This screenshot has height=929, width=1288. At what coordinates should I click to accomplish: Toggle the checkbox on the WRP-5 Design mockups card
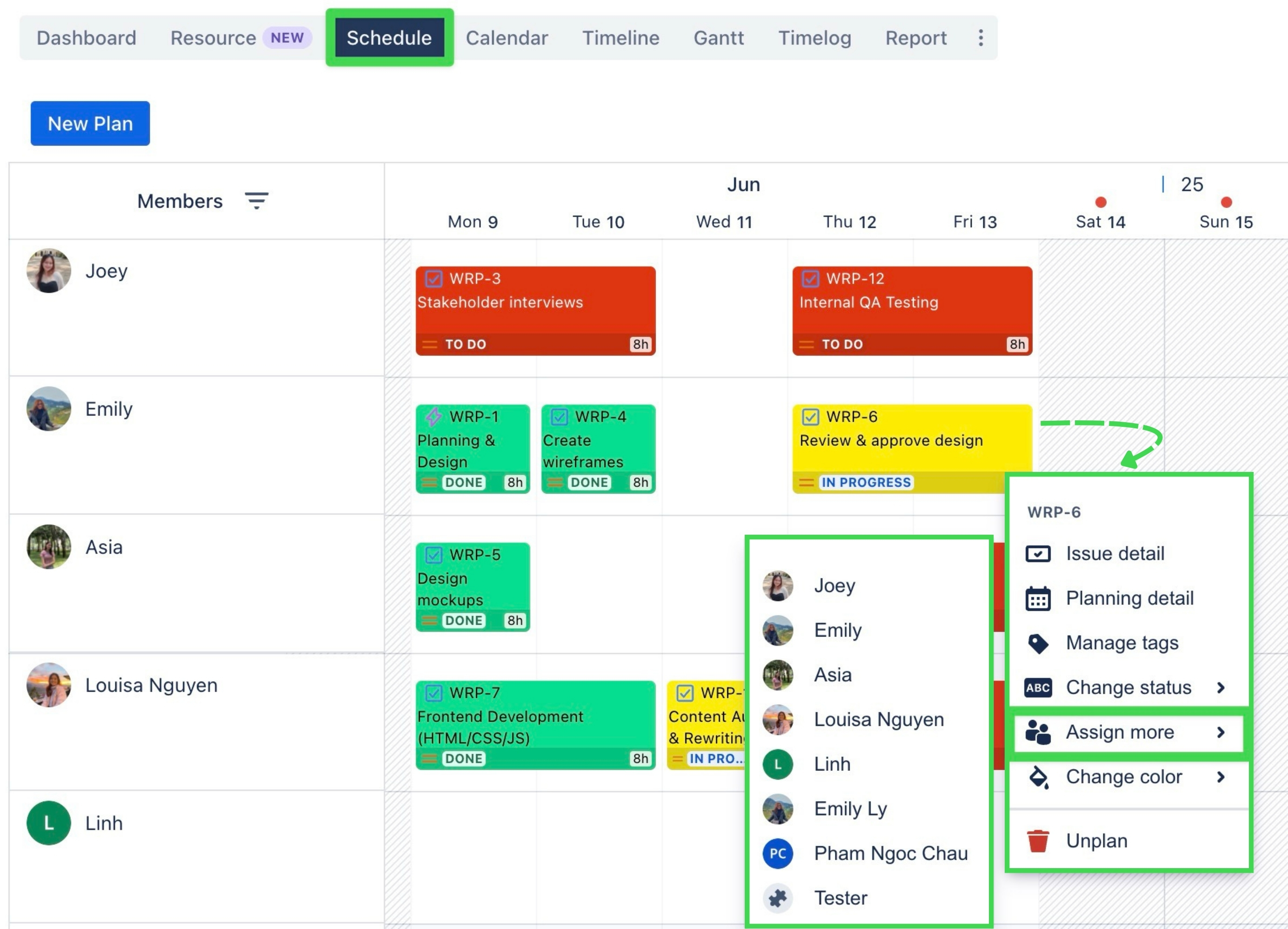point(434,554)
